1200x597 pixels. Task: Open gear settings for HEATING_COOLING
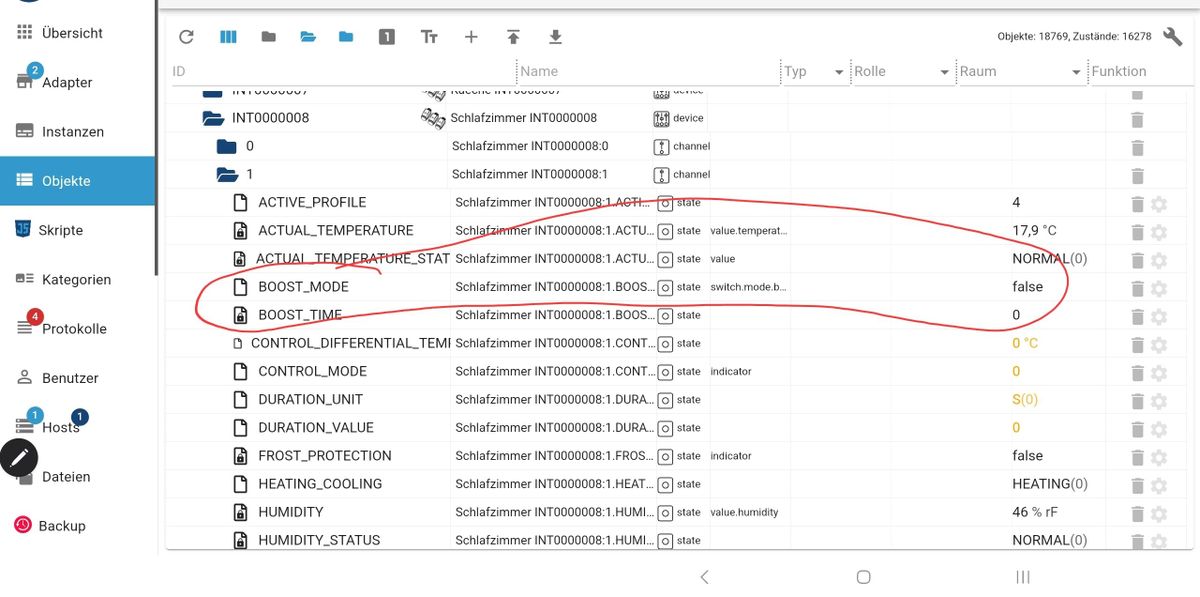[x=1159, y=485]
